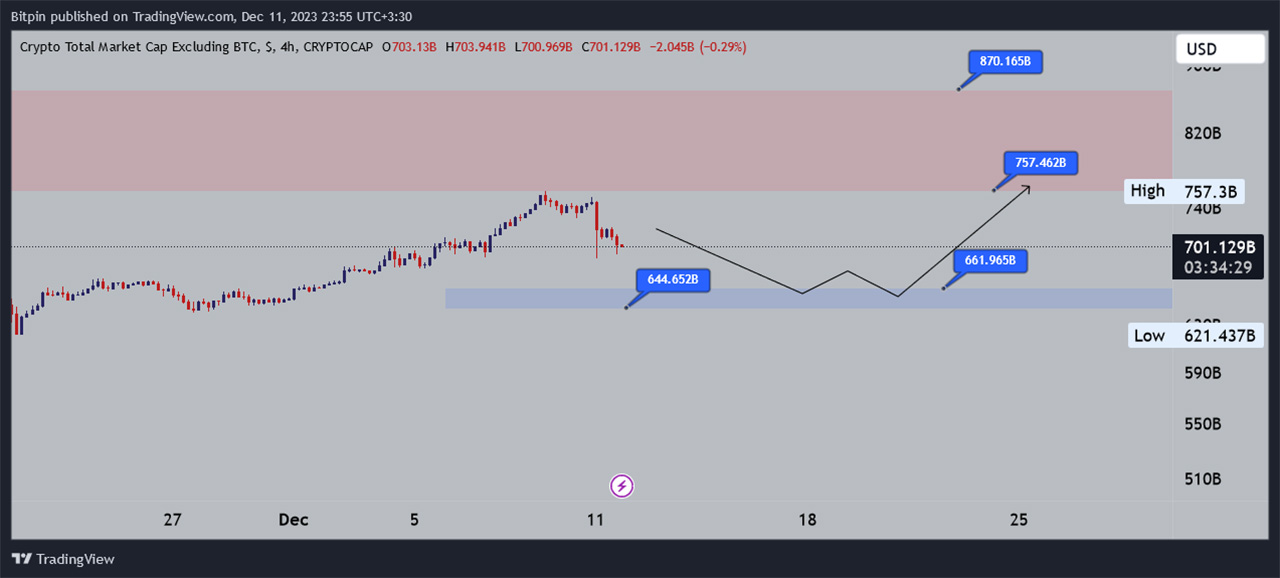Click the 18 date label on the time axis

(x=807, y=520)
